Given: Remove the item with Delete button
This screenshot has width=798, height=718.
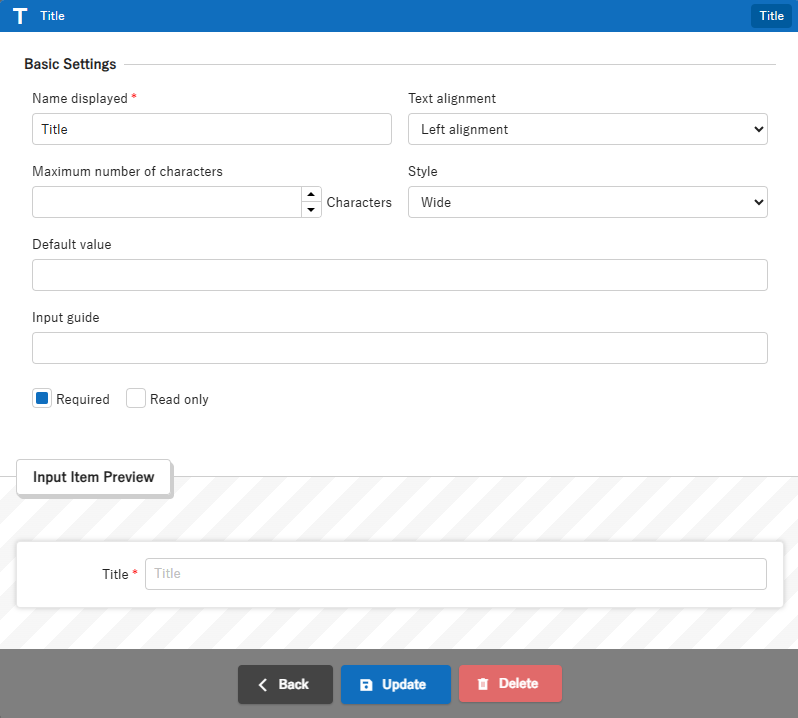Looking at the screenshot, I should [x=510, y=683].
